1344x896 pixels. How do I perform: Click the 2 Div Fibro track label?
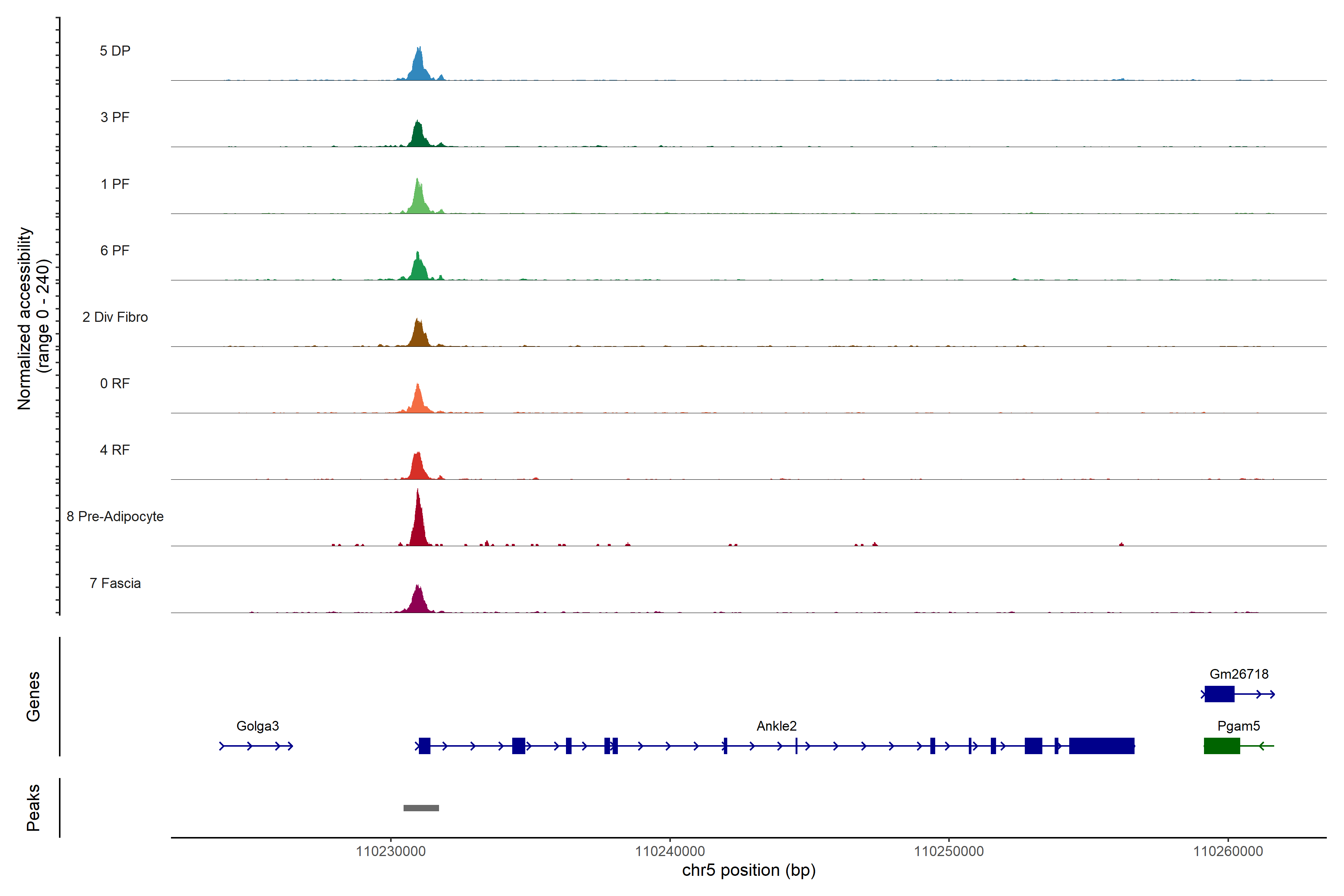pos(115,317)
